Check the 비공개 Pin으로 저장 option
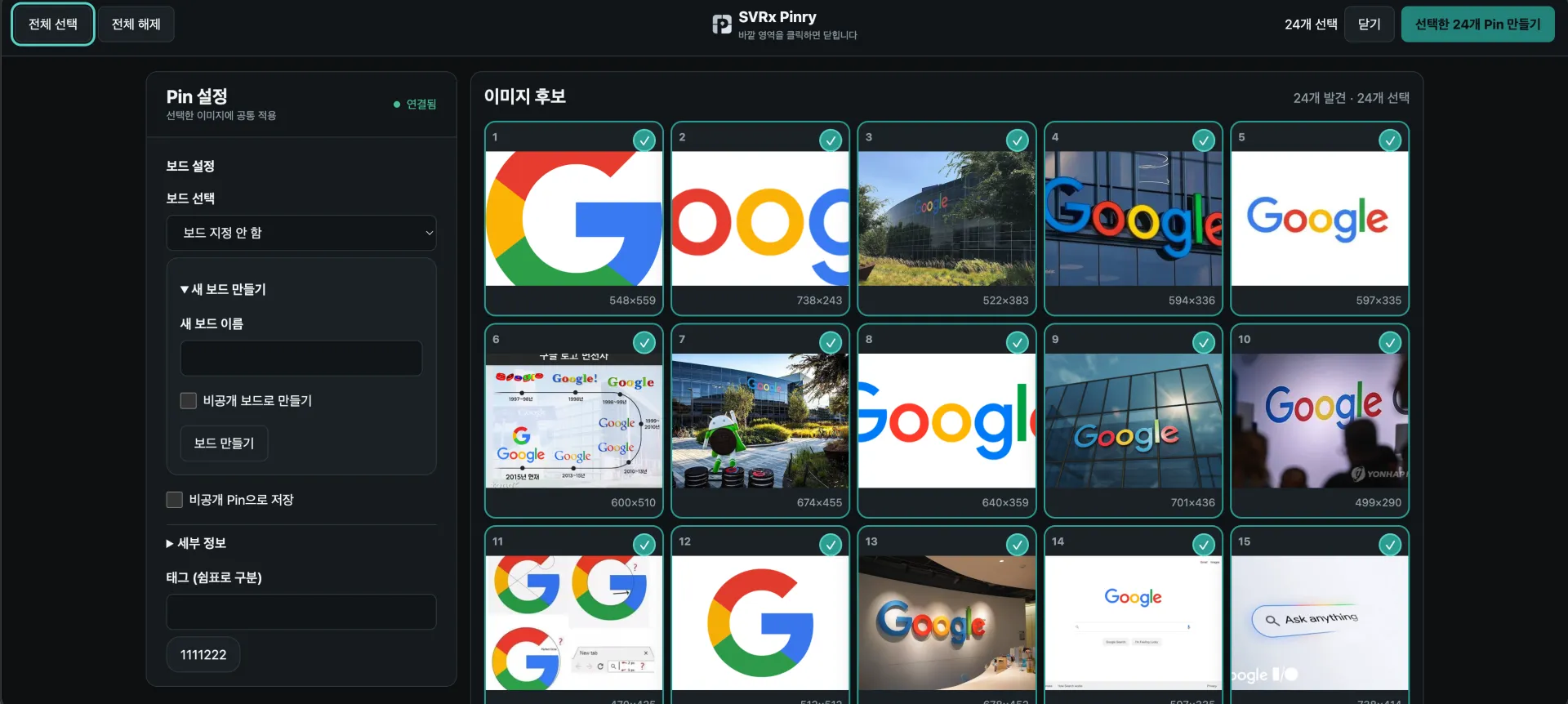This screenshot has width=1568, height=704. 175,500
